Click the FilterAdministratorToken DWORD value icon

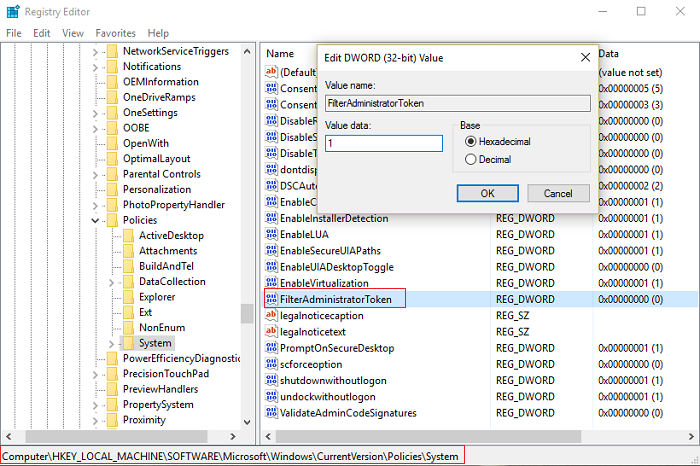(x=271, y=299)
